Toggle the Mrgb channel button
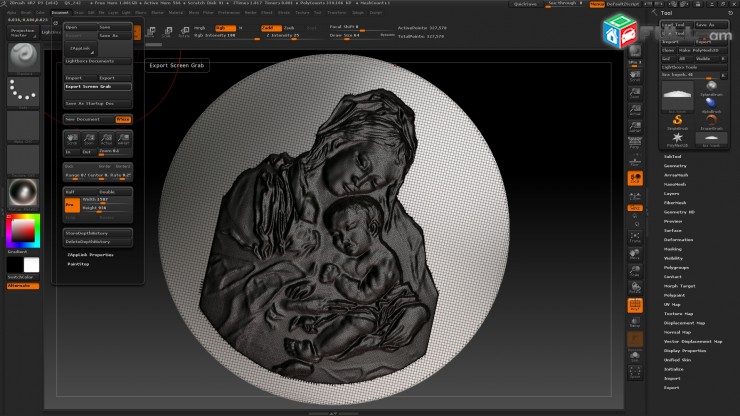Viewport: 740px width, 416px height. pos(200,28)
